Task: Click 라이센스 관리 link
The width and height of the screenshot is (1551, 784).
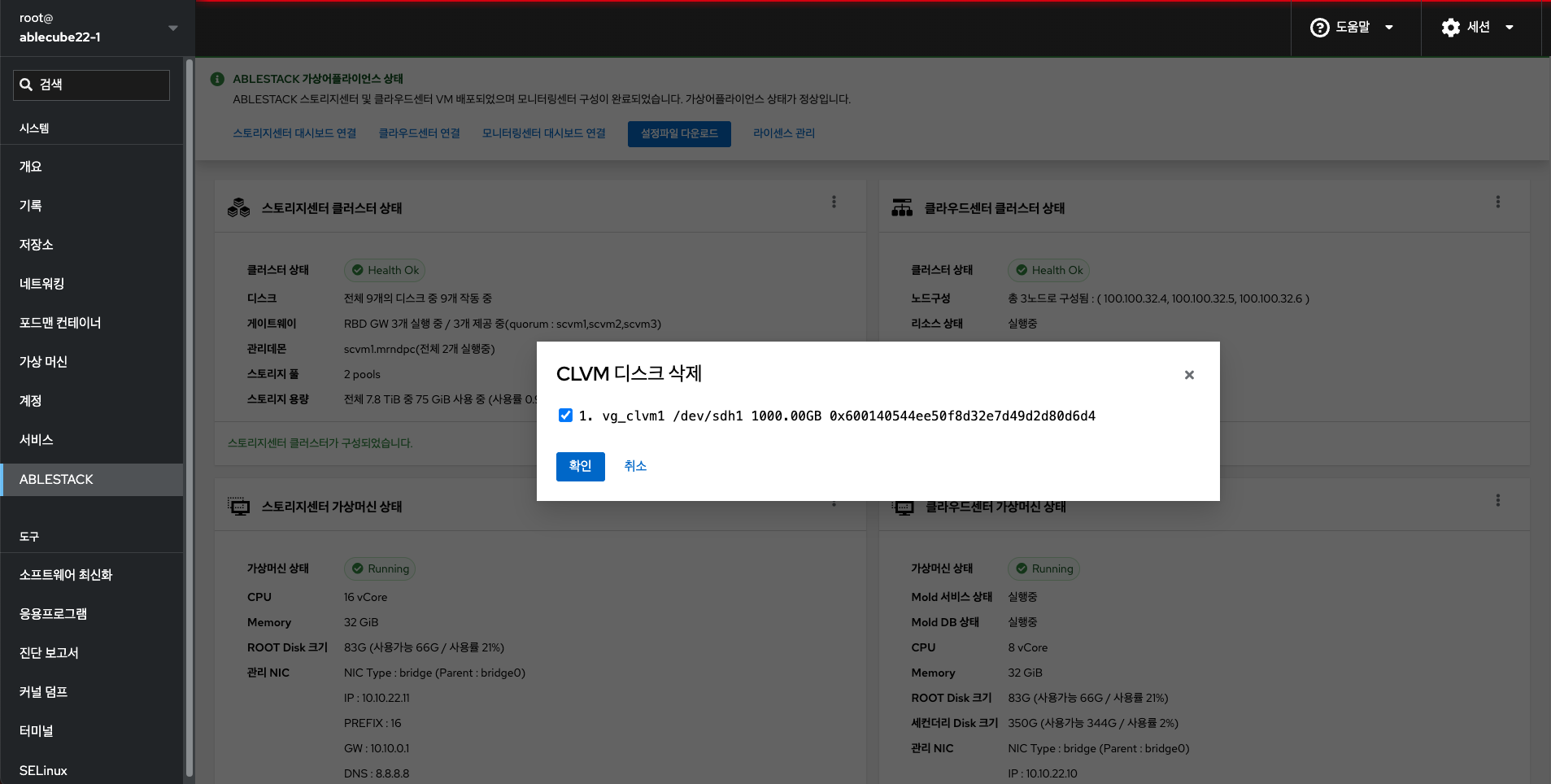Action: [x=784, y=133]
